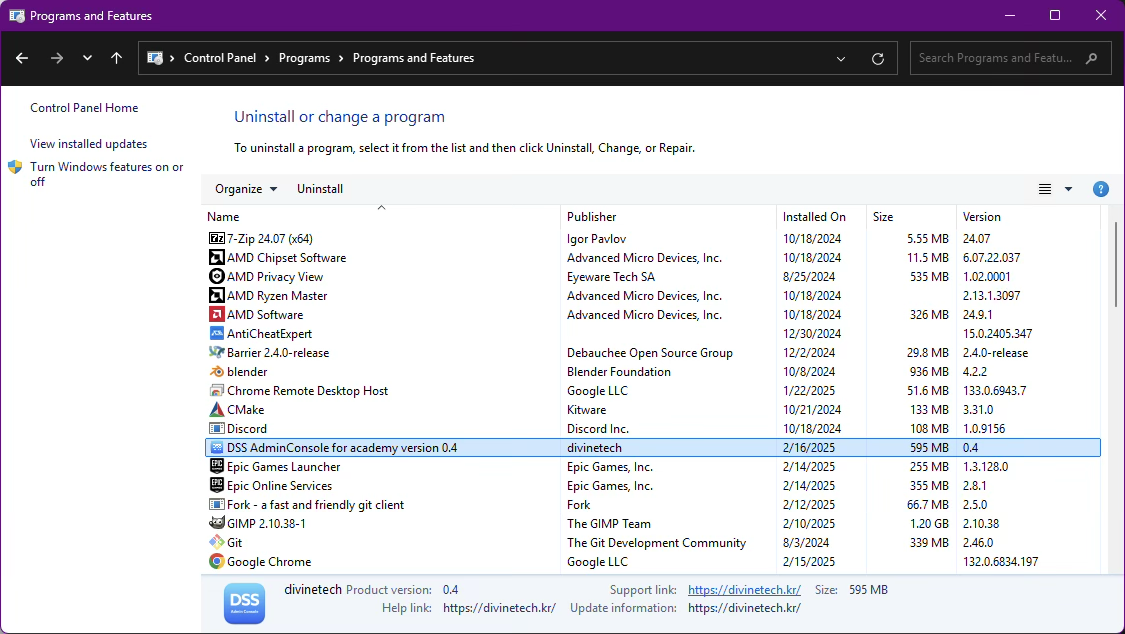Viewport: 1125px width, 634px height.
Task: Click the Back navigation arrow
Action: 22,58
